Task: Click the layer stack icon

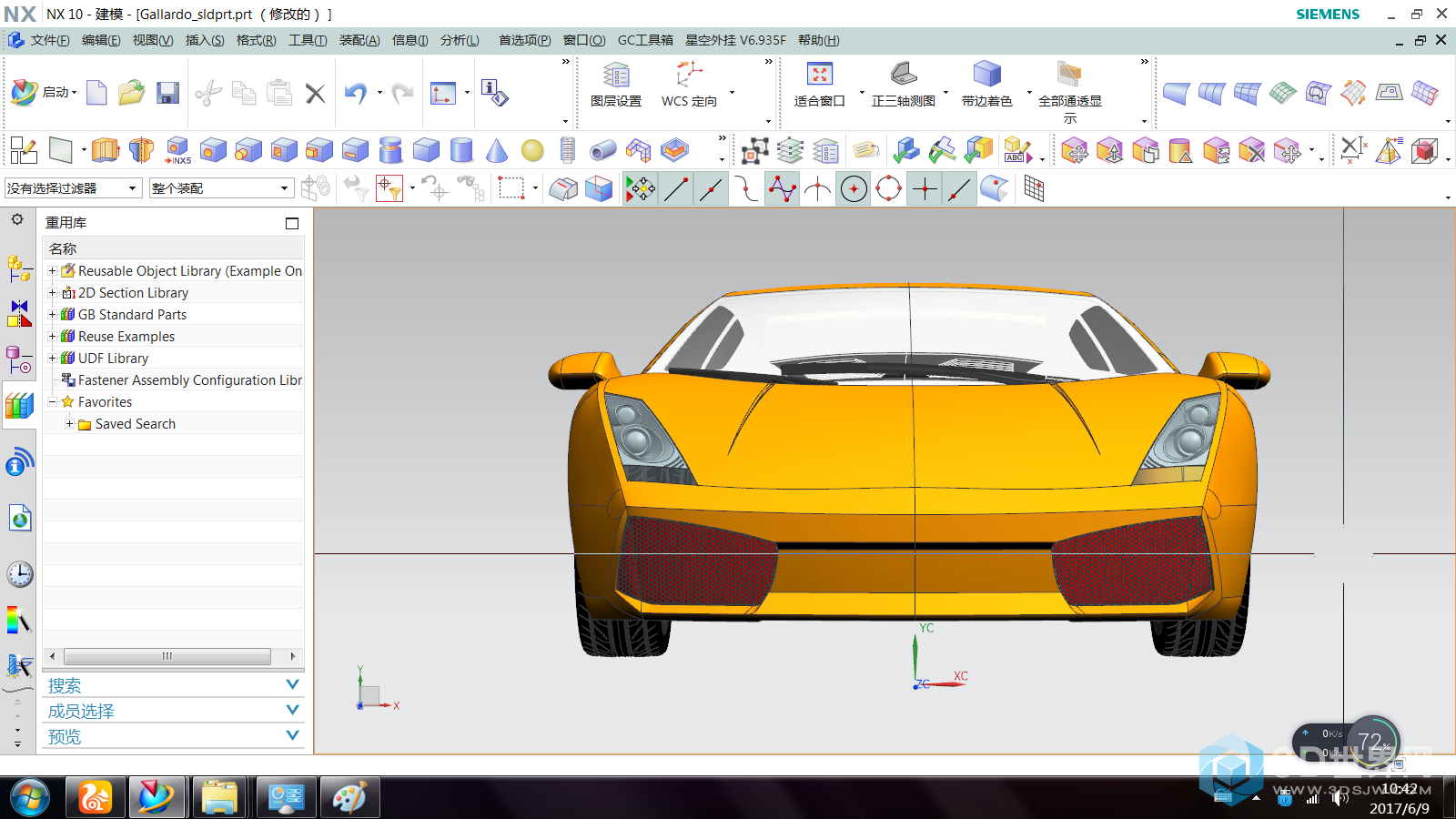Action: click(790, 150)
